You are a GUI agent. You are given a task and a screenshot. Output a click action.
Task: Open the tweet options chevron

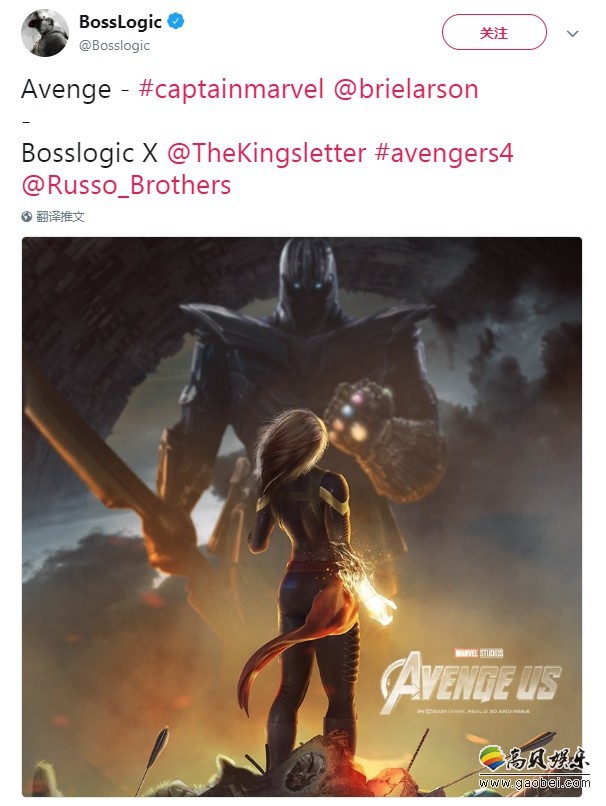[573, 33]
